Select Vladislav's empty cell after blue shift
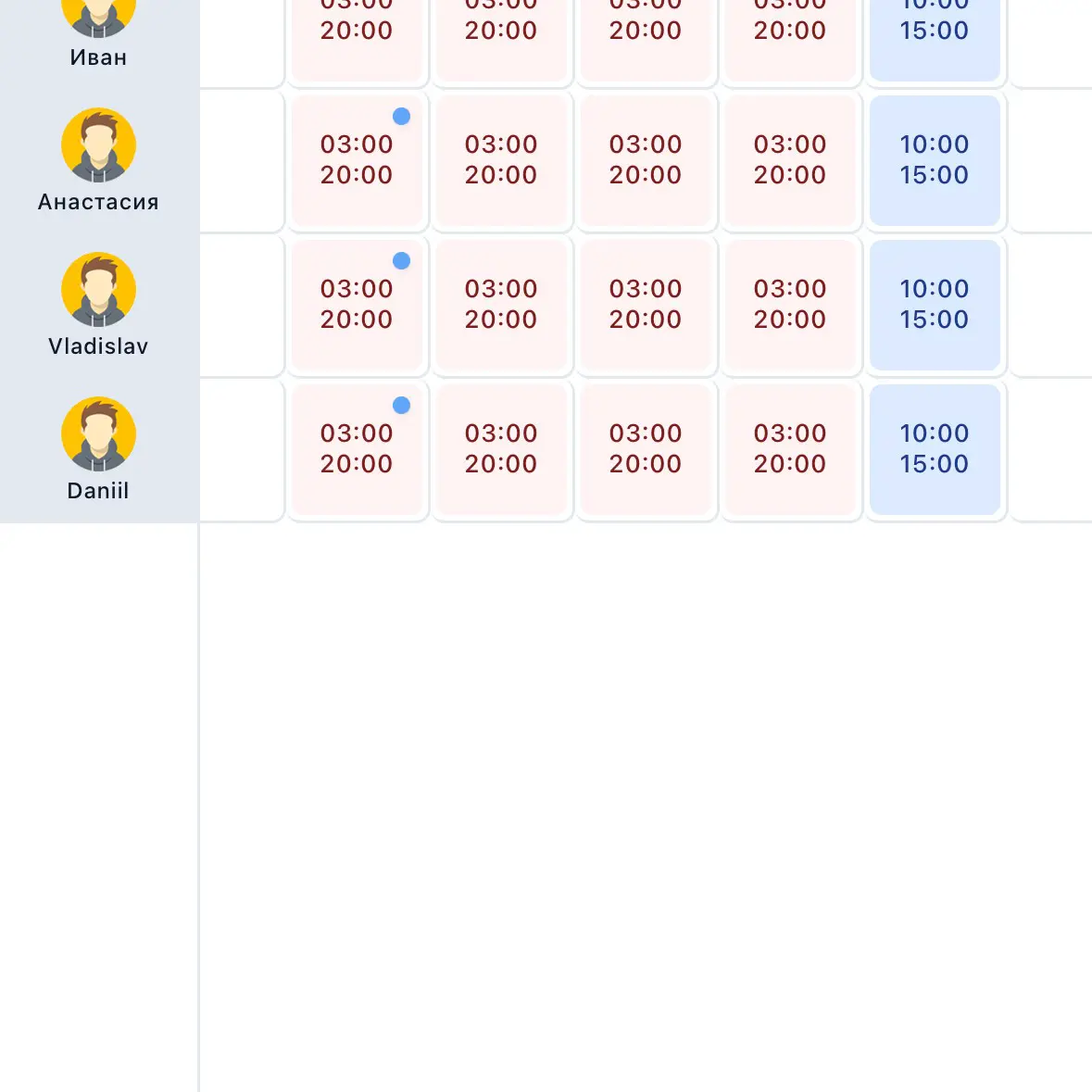The image size is (1092, 1092). coord(1051,305)
